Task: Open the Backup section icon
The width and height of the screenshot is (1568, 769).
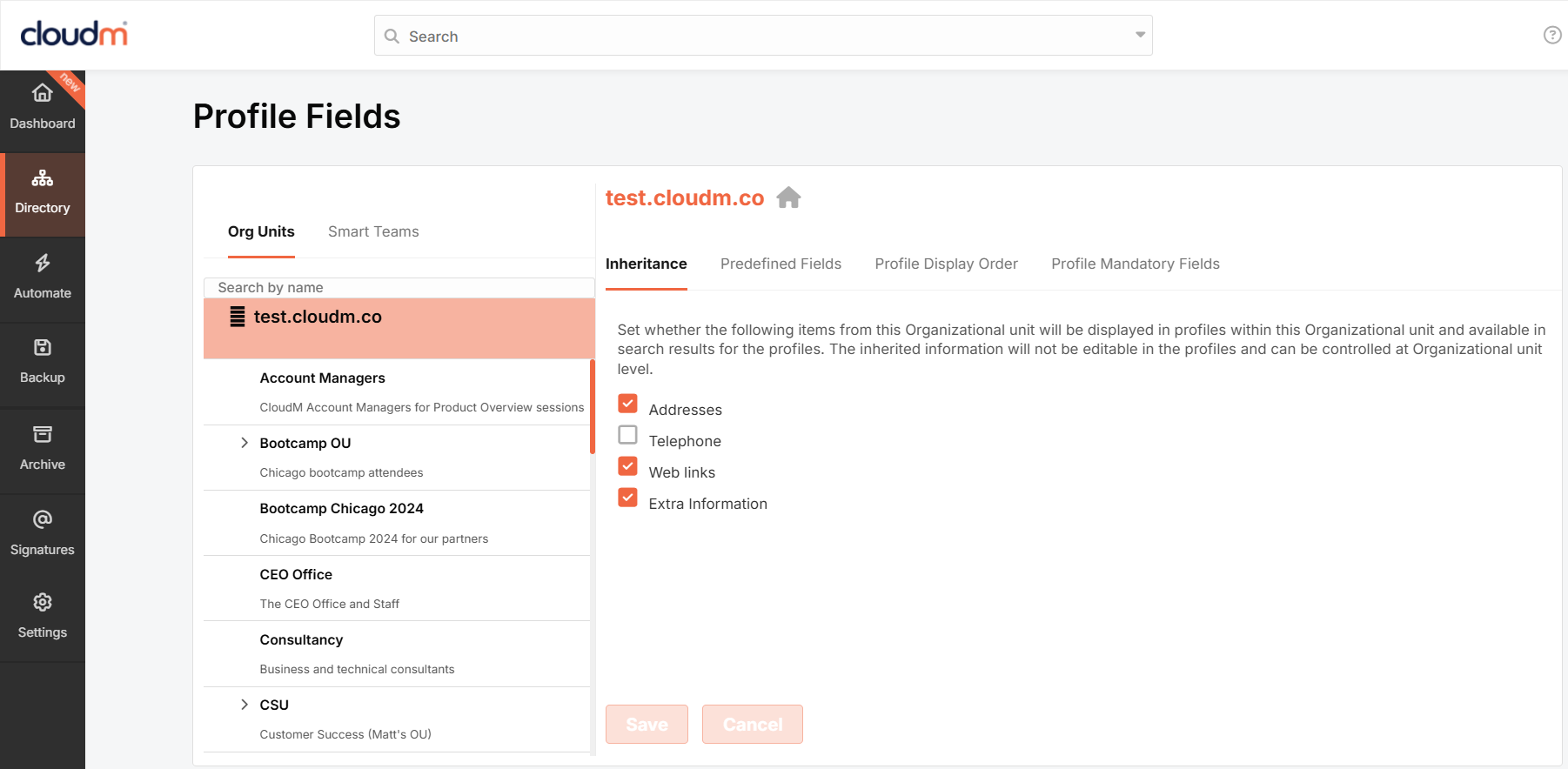Action: (x=42, y=348)
